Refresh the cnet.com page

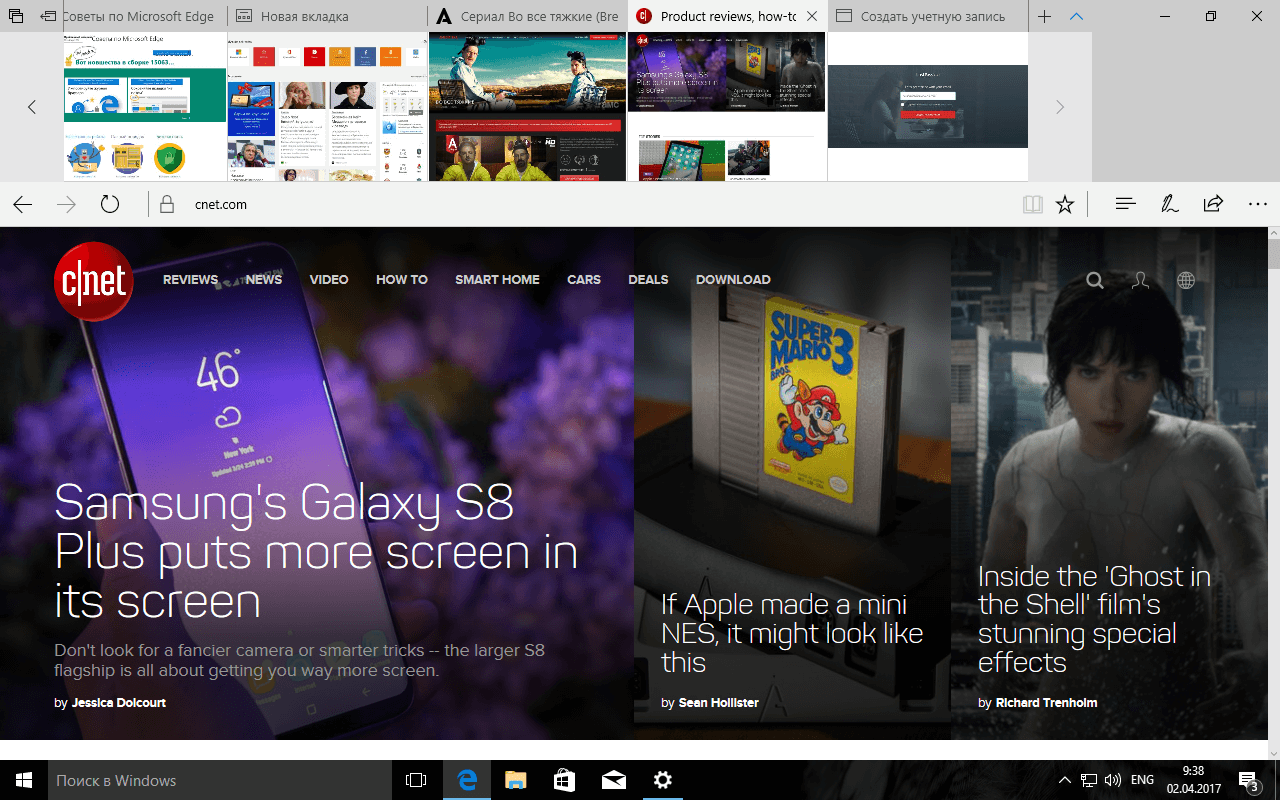110,203
